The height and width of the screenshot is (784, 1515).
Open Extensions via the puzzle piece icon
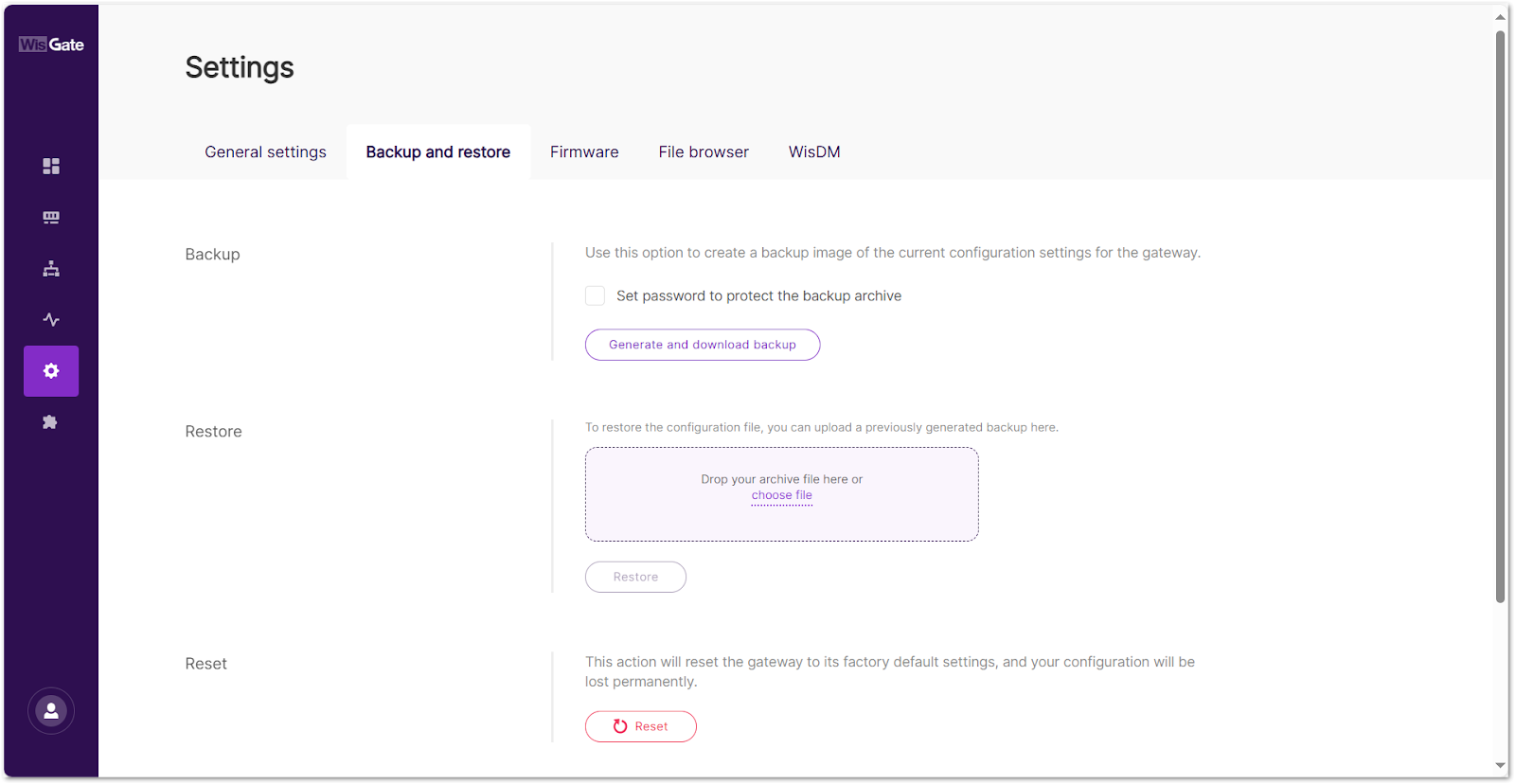[50, 421]
